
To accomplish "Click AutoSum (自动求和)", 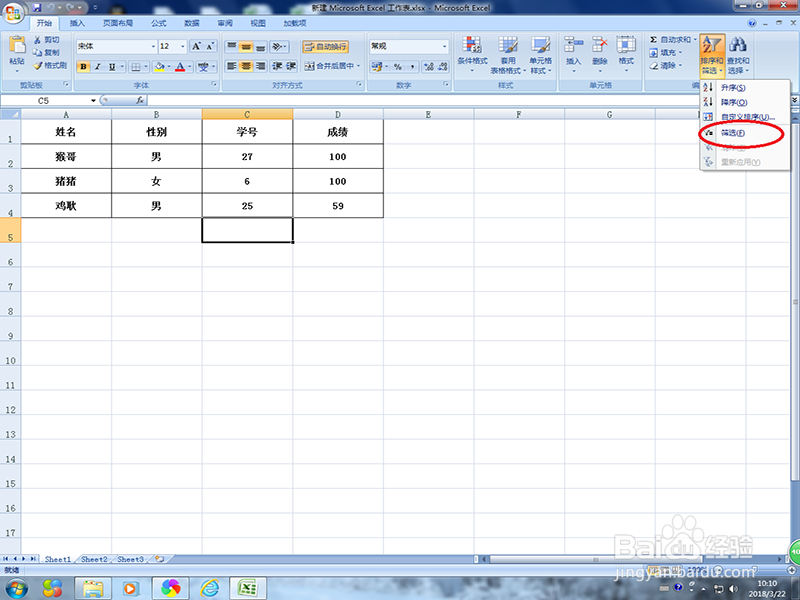I will [x=672, y=39].
